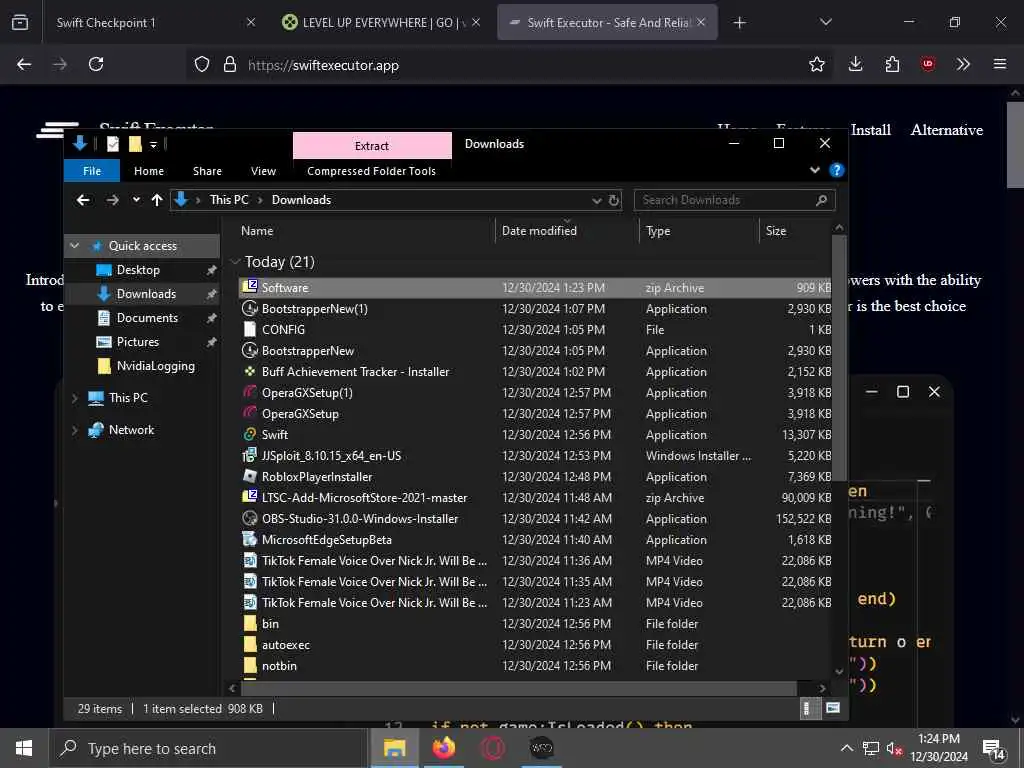This screenshot has height=768, width=1024.
Task: Click Explorer New Folder quick access icon
Action: coord(135,144)
